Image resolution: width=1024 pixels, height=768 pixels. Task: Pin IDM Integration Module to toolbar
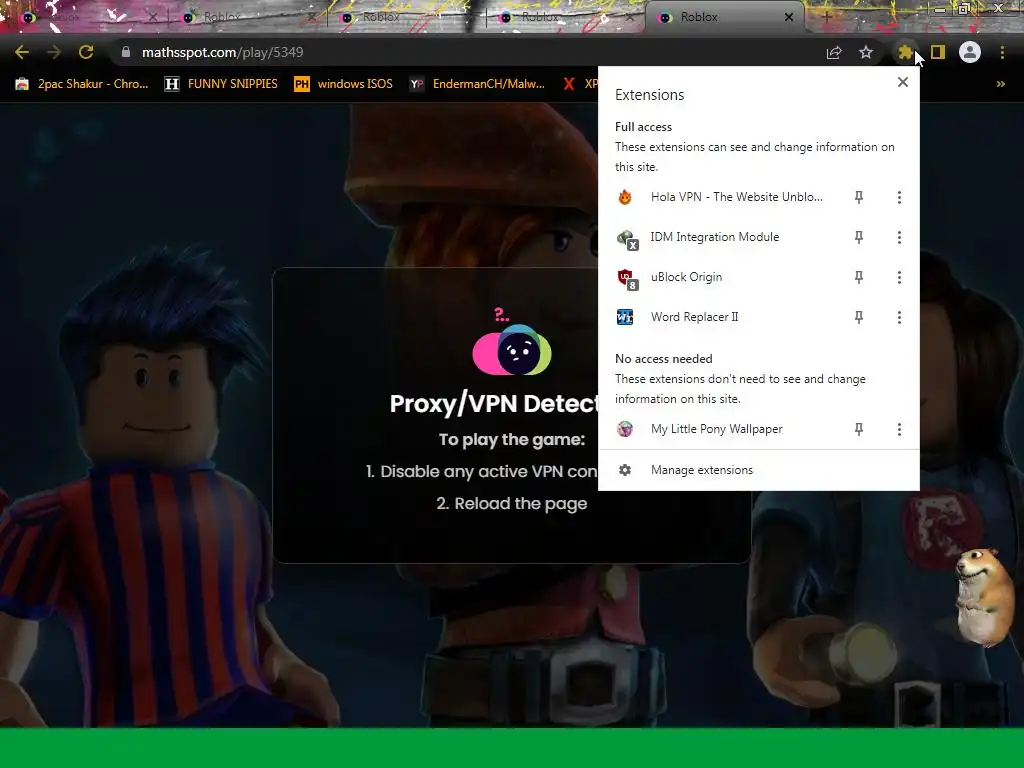pos(859,237)
